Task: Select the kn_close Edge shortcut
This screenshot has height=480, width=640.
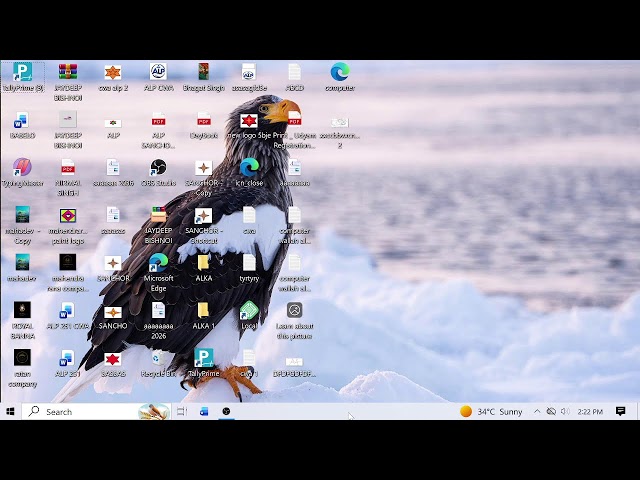Action: click(x=249, y=173)
